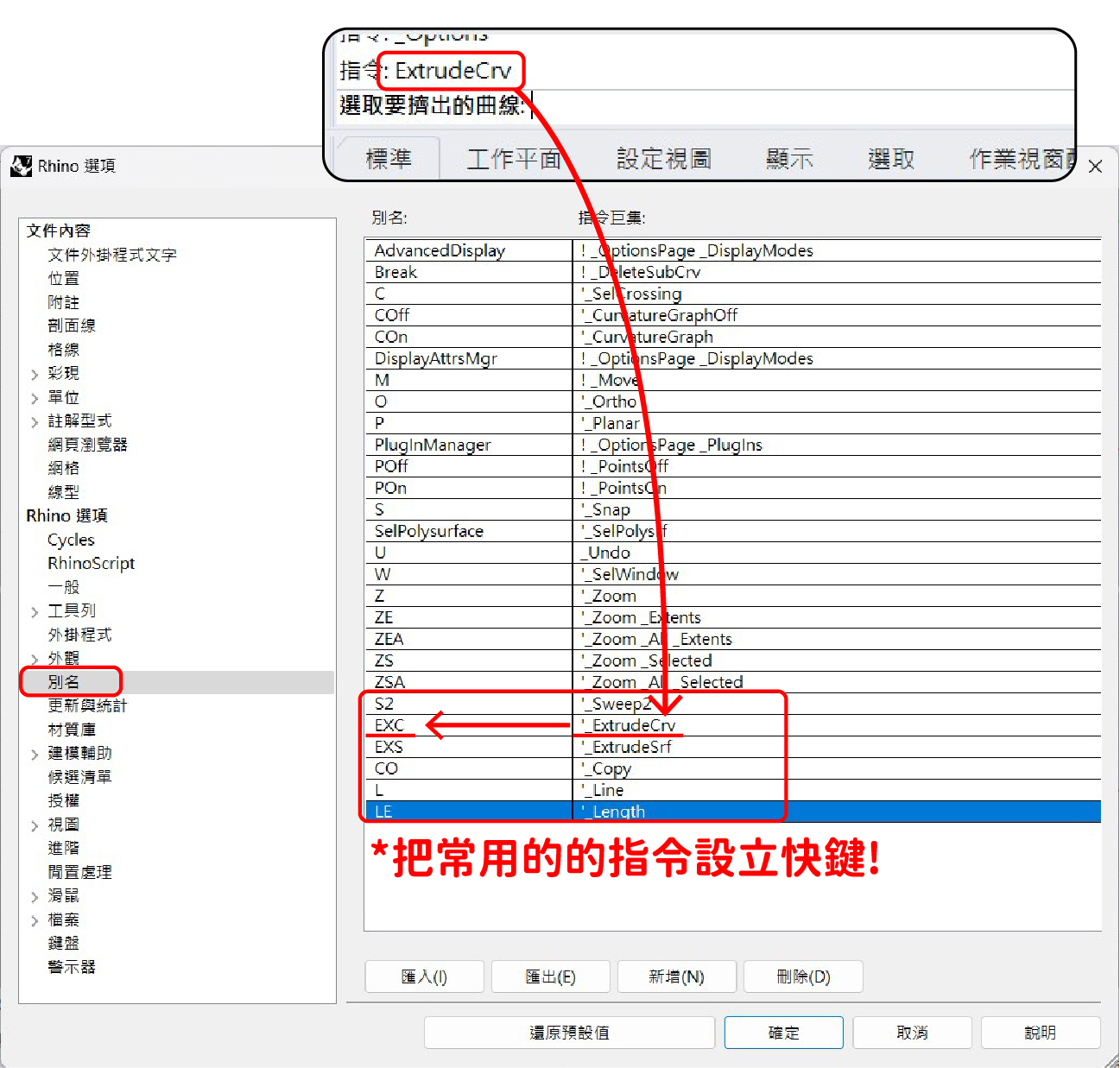Click the 匯入(I) button
1120x1068 pixels.
click(424, 976)
